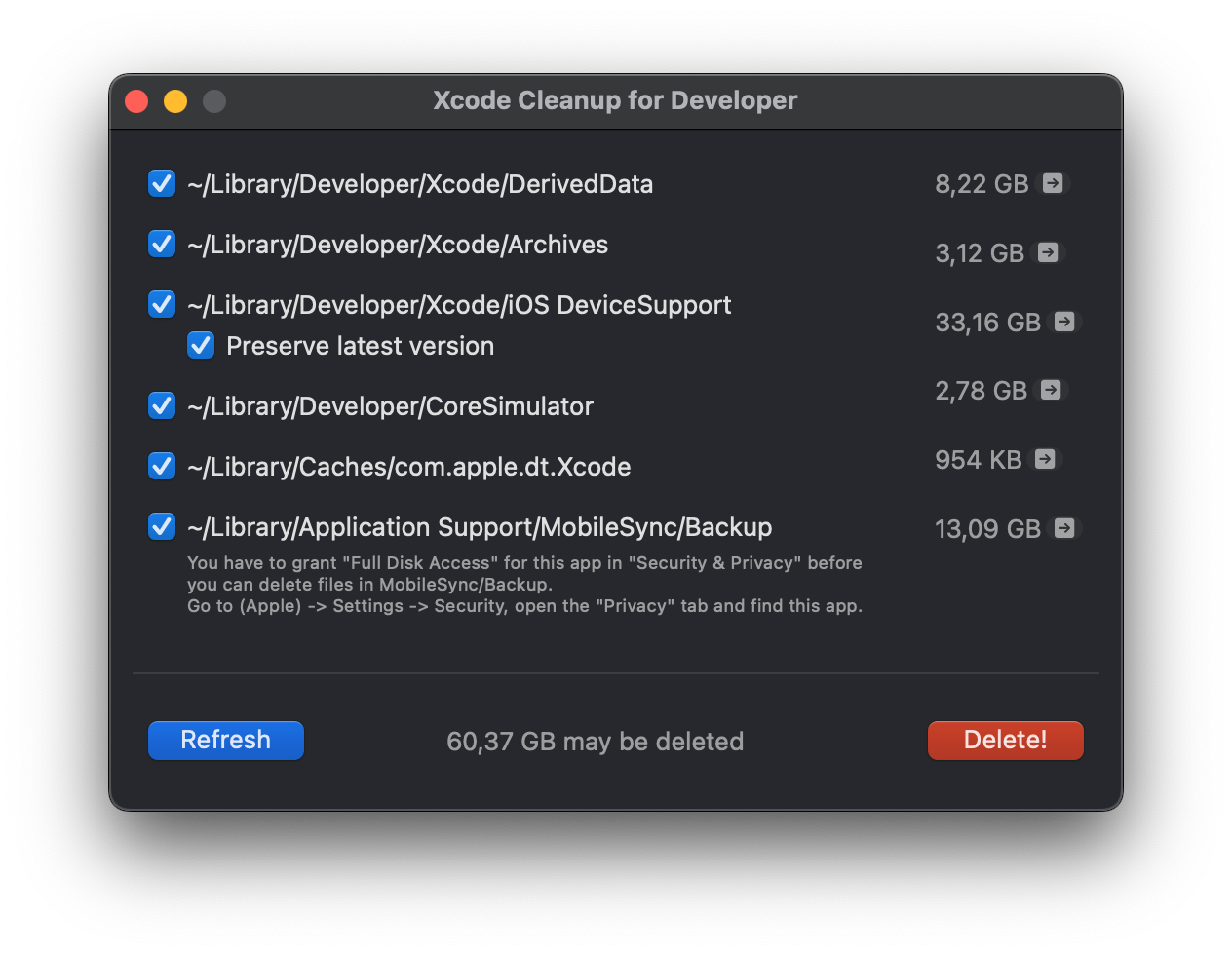
Task: Toggle the CoreSimulator checkbox
Action: point(162,405)
